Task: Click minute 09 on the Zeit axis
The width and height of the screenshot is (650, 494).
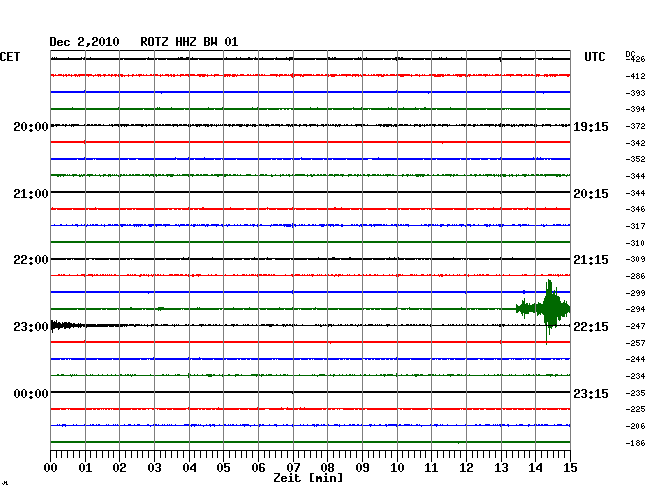Action: pyautogui.click(x=362, y=468)
